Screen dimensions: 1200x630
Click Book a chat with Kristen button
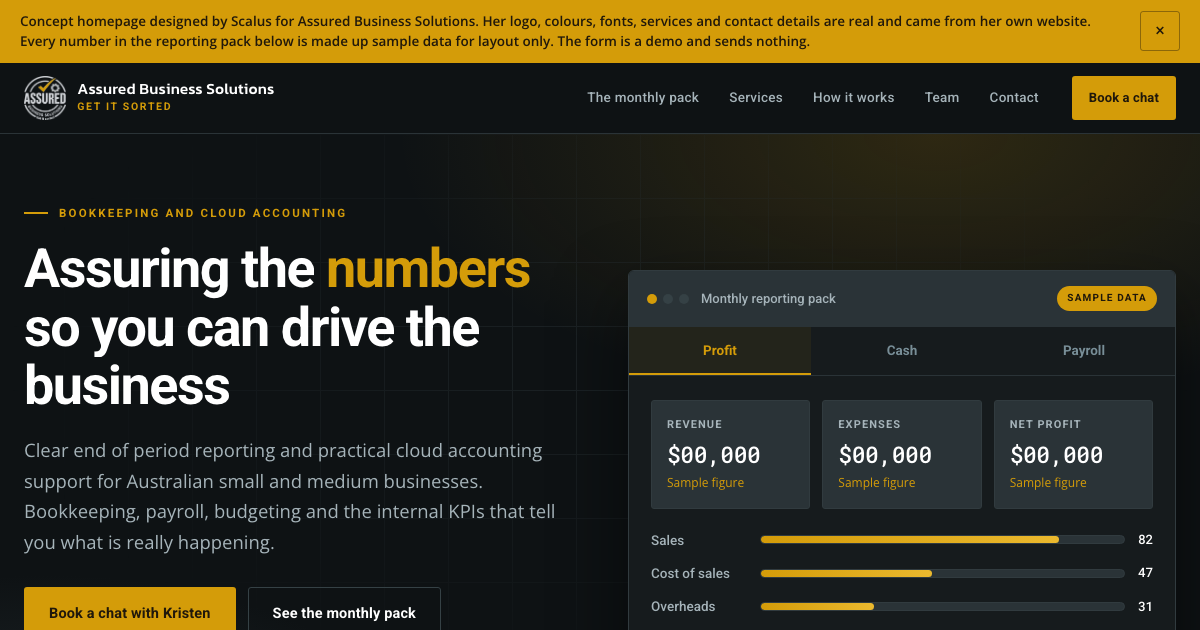tap(130, 612)
